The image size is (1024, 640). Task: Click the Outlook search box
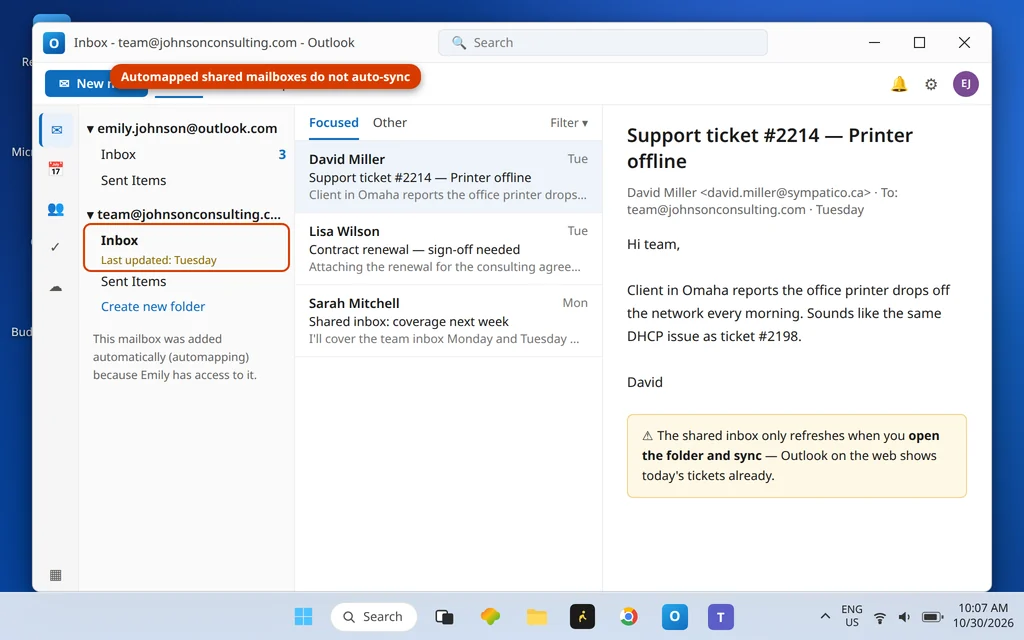pos(603,42)
